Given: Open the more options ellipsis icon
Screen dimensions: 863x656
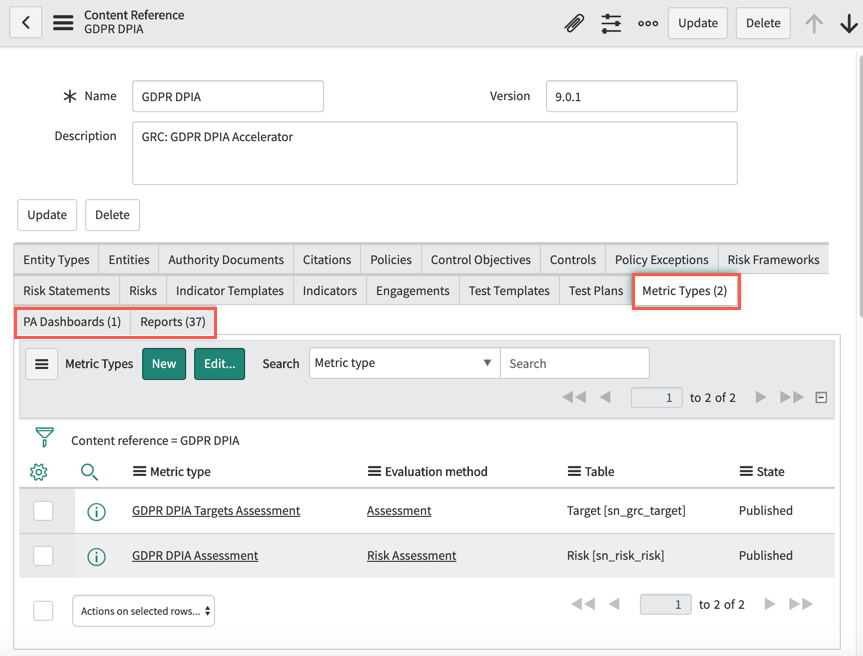Looking at the screenshot, I should [x=648, y=23].
